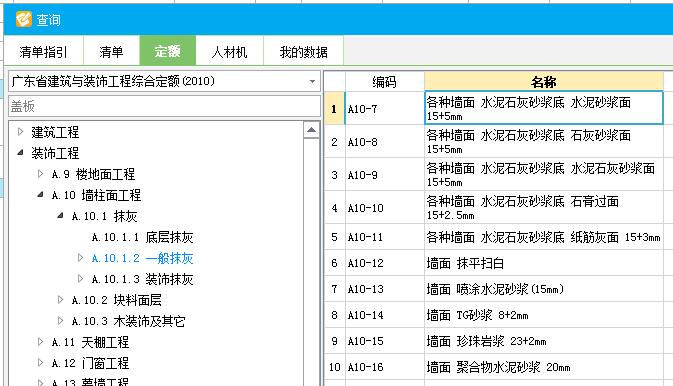
Task: Click name cell 墙面 珍珠岩浆 23+2mm
Action: point(544,341)
